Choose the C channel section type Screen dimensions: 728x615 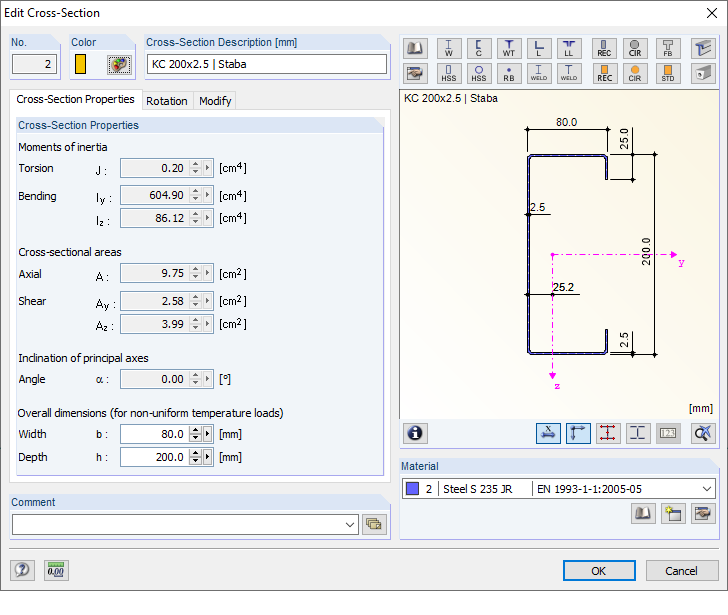click(x=479, y=48)
